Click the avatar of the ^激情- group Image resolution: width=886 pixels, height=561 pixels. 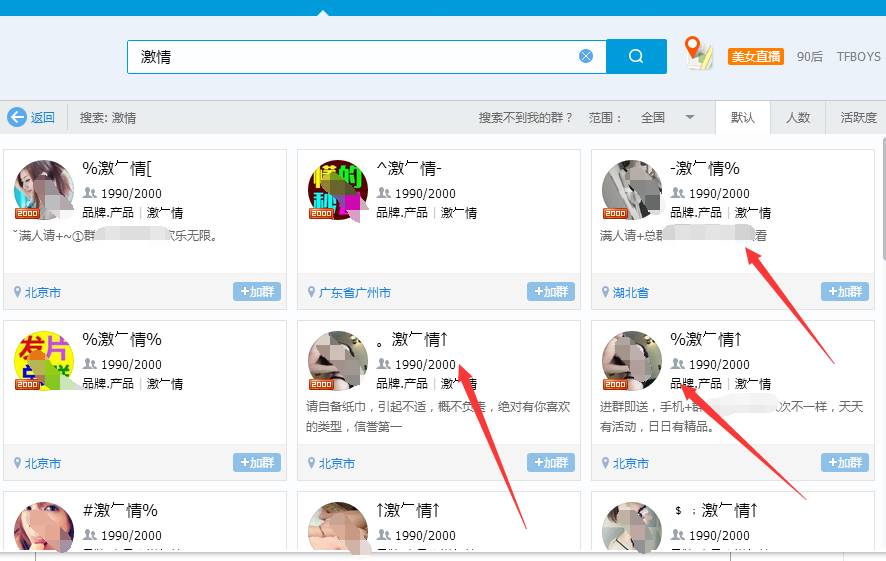coord(338,190)
